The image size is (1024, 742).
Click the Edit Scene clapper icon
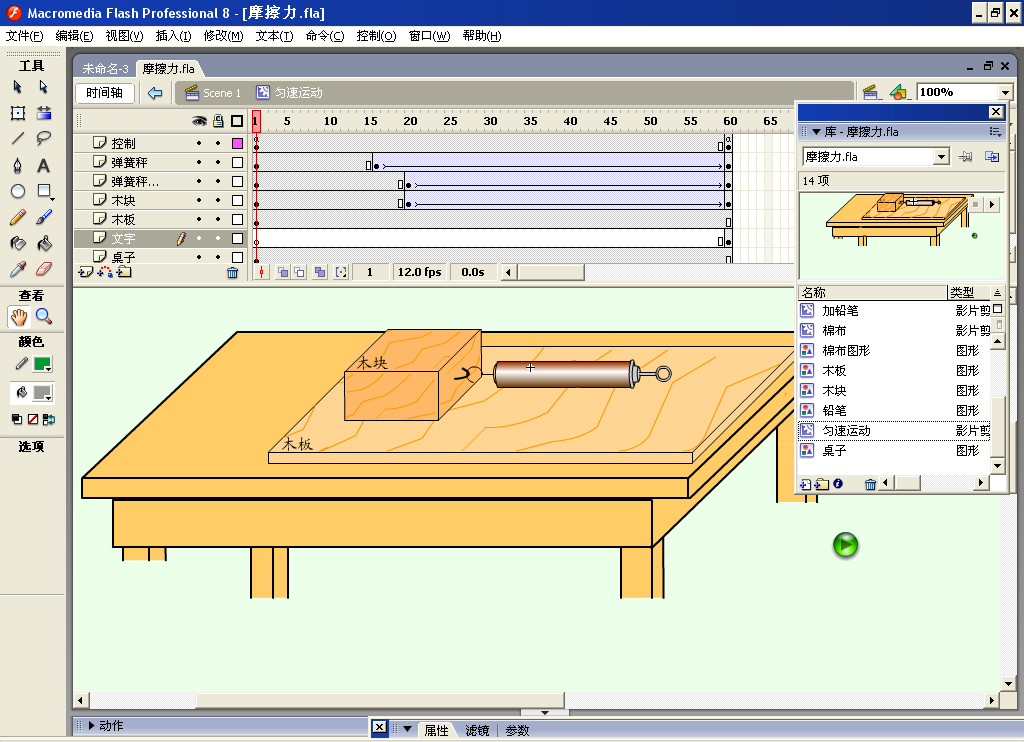tap(870, 93)
